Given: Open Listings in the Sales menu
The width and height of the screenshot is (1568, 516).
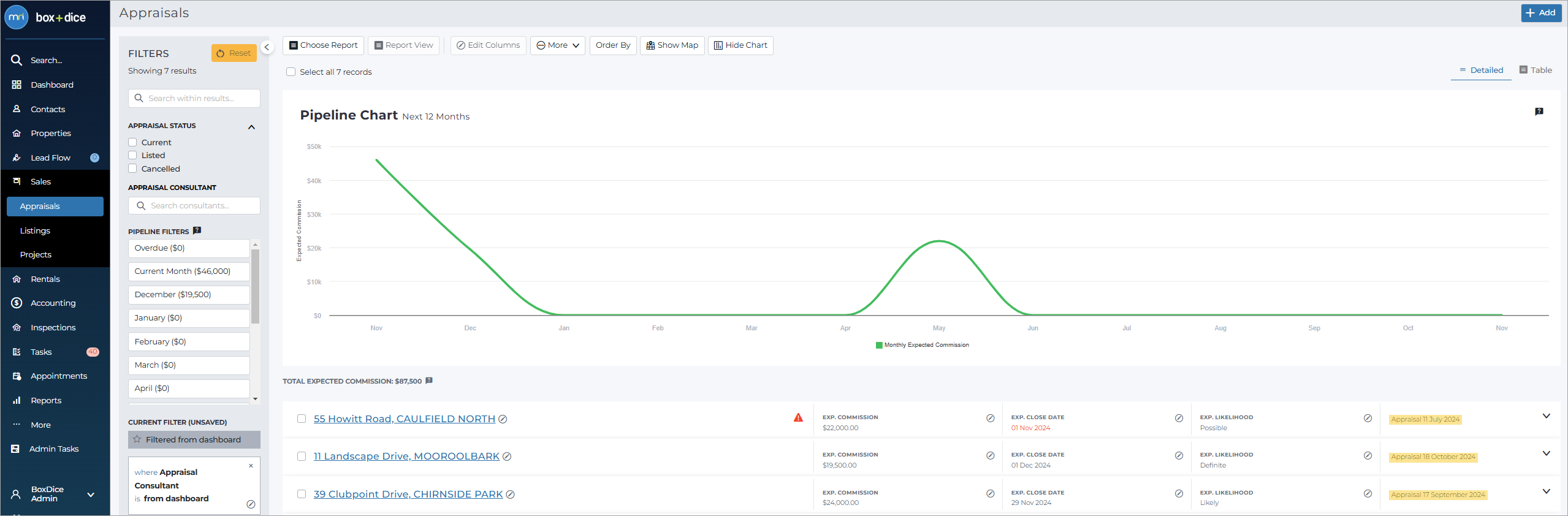Looking at the screenshot, I should point(35,230).
